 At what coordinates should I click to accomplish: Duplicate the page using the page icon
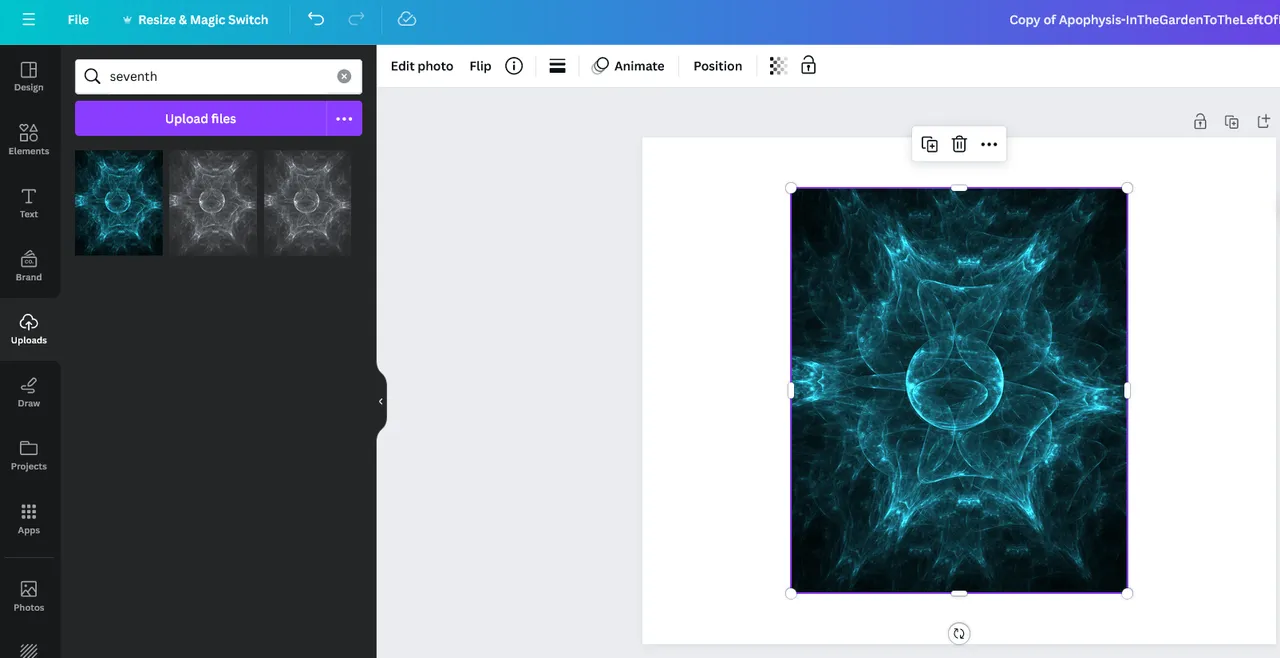[x=1232, y=122]
